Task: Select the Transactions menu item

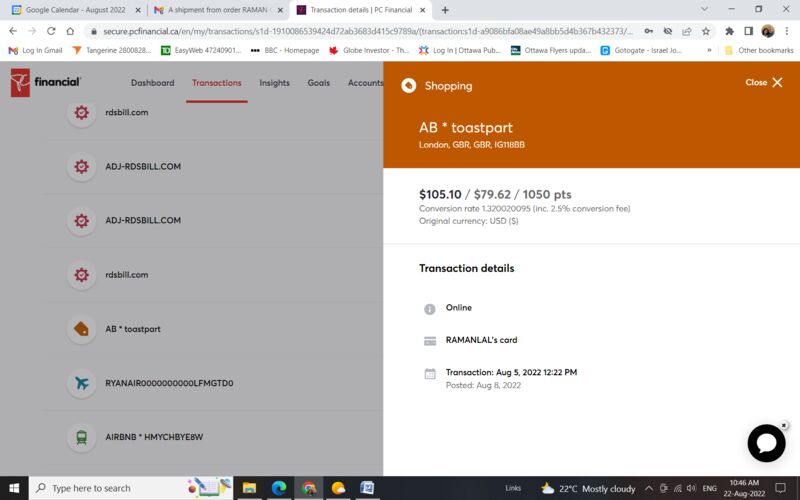Action: tap(217, 83)
